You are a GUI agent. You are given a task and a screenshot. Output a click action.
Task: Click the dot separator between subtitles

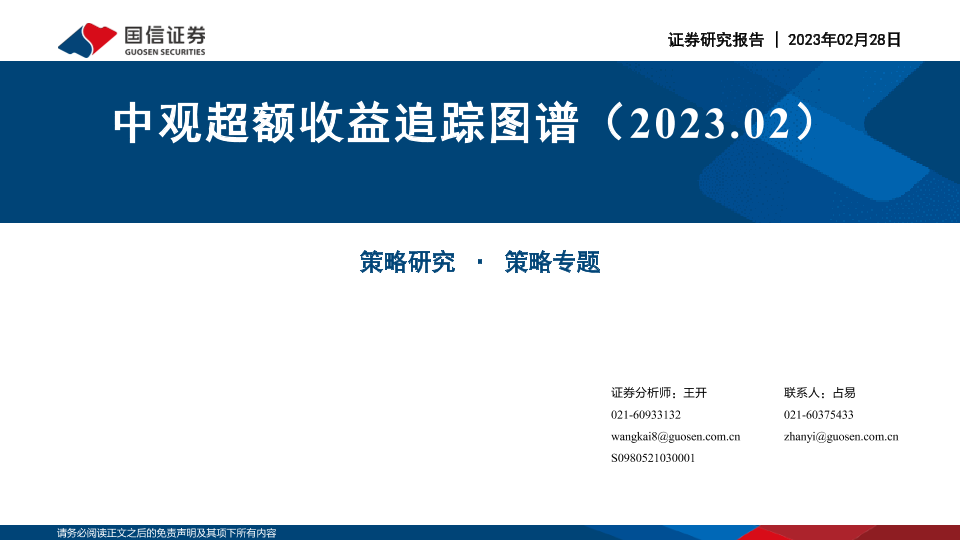click(480, 263)
